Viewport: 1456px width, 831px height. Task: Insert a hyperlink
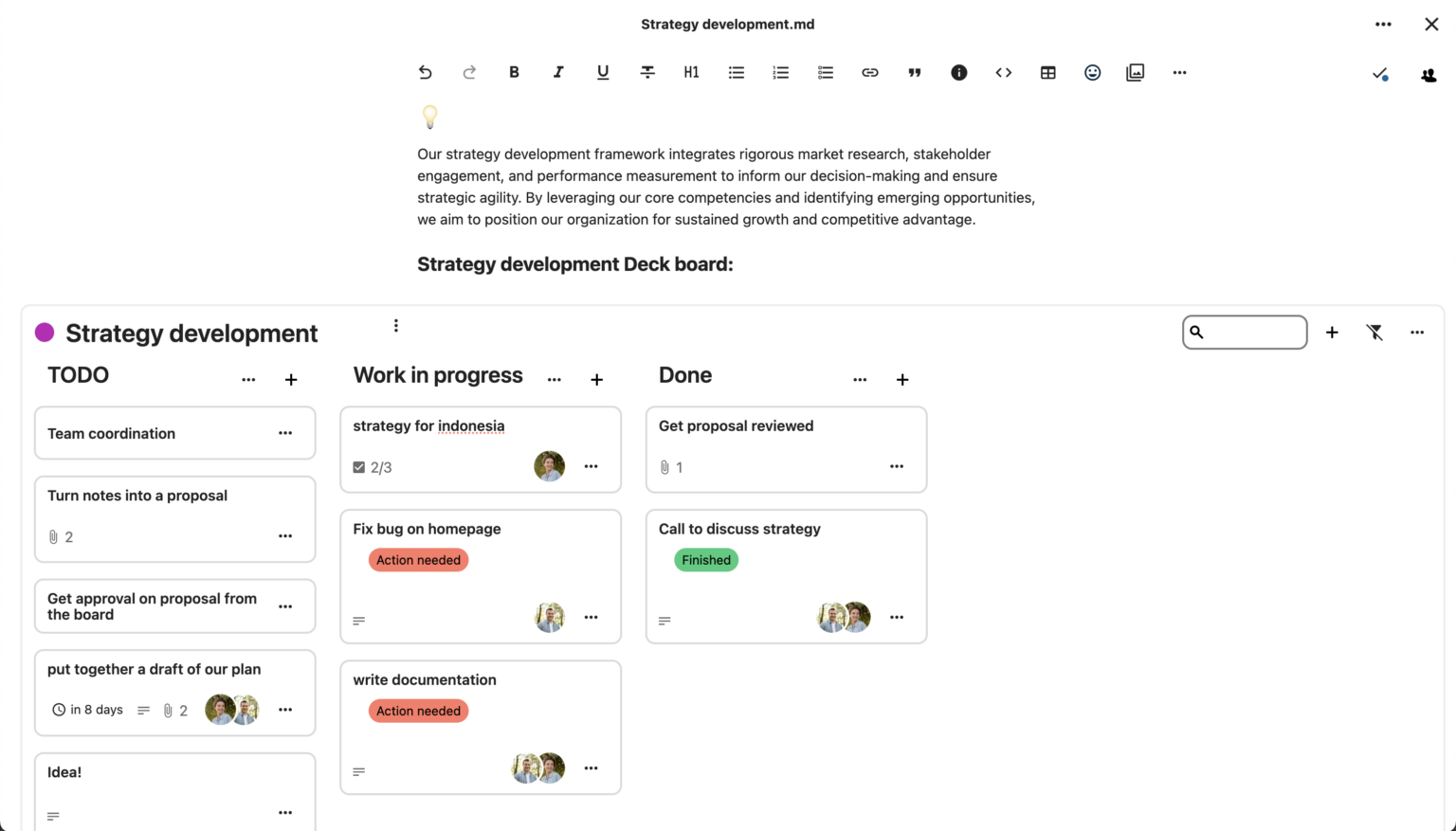click(869, 72)
